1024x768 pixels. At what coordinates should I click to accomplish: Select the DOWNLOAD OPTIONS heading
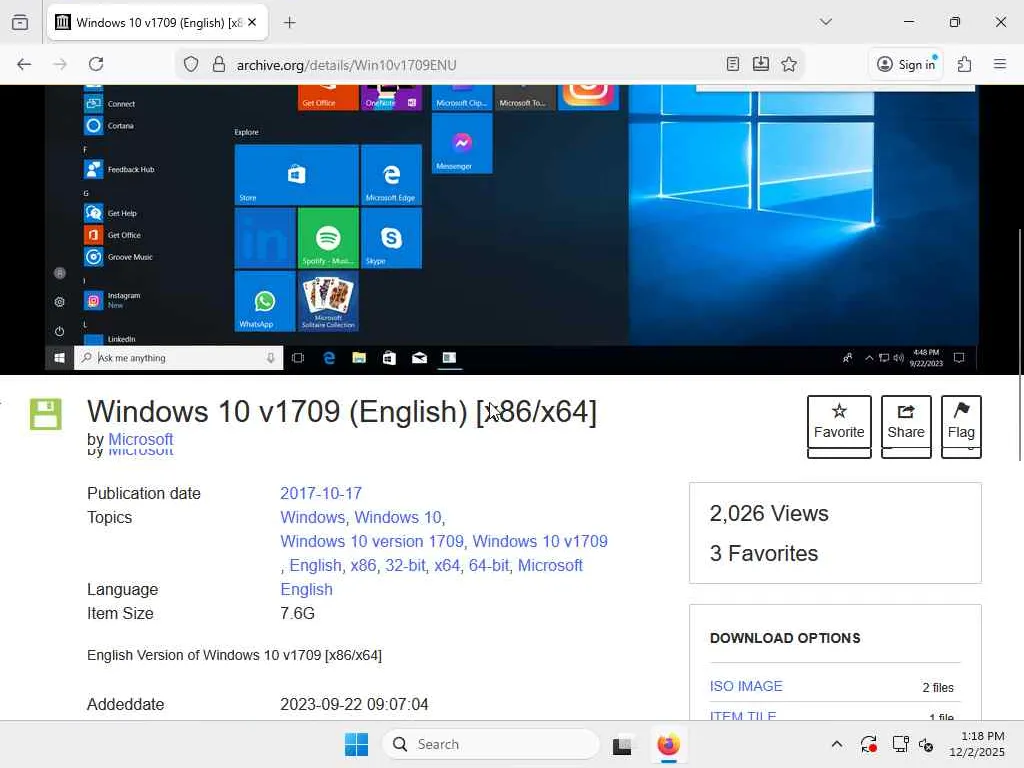click(x=785, y=638)
